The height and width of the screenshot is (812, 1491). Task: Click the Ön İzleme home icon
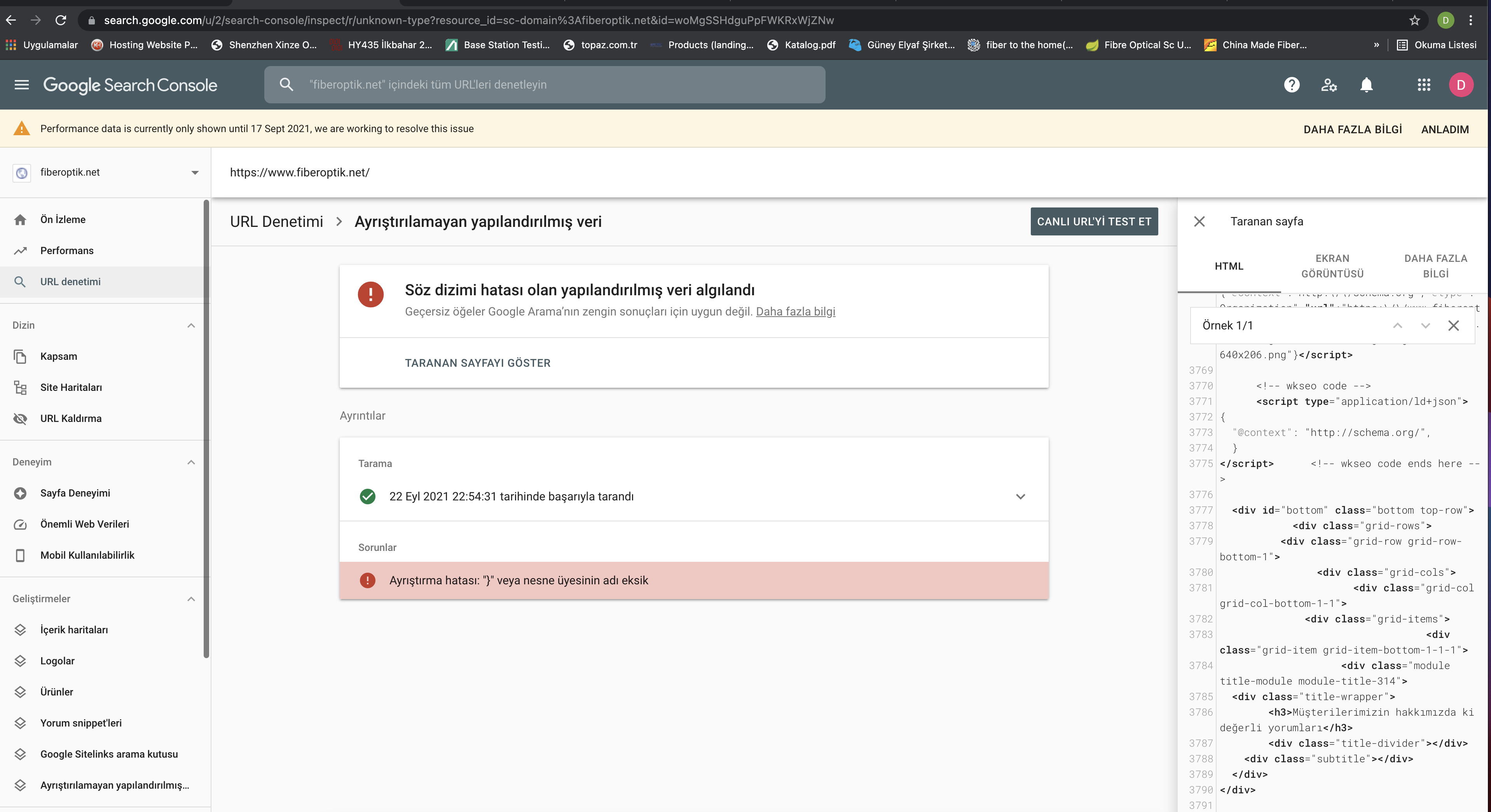tap(20, 220)
